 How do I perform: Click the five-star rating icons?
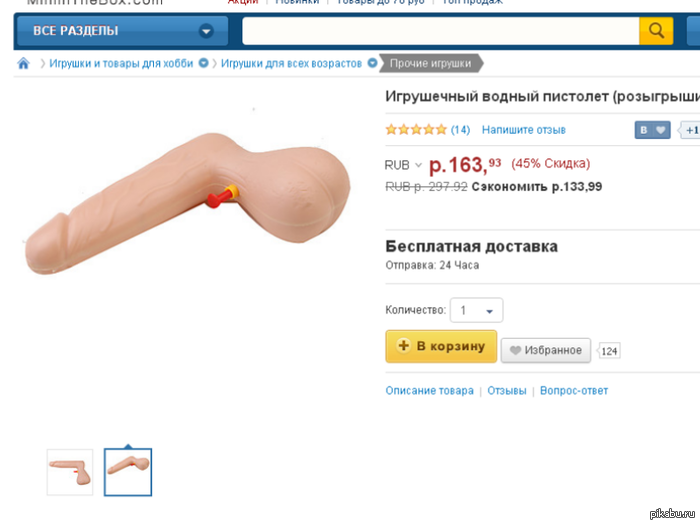tap(416, 130)
